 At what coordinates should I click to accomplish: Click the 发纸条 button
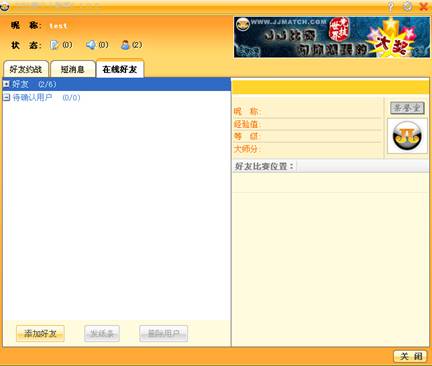coord(102,333)
